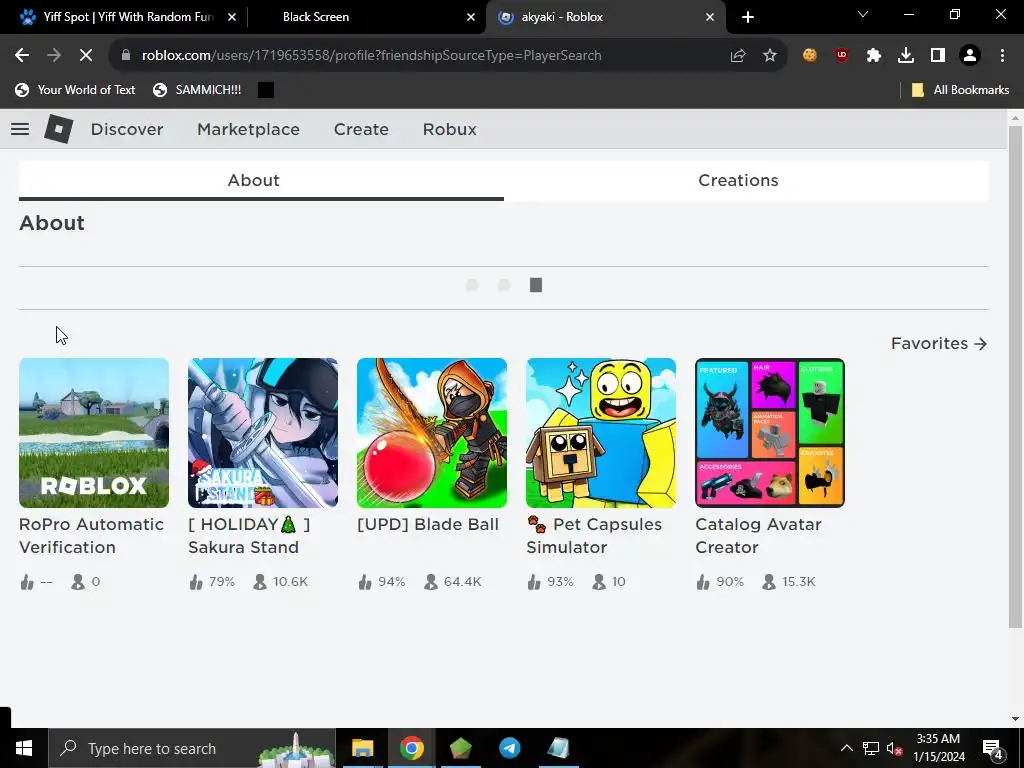Click the Chrome taskbar icon
Screen dimensions: 1024x768
[x=411, y=748]
